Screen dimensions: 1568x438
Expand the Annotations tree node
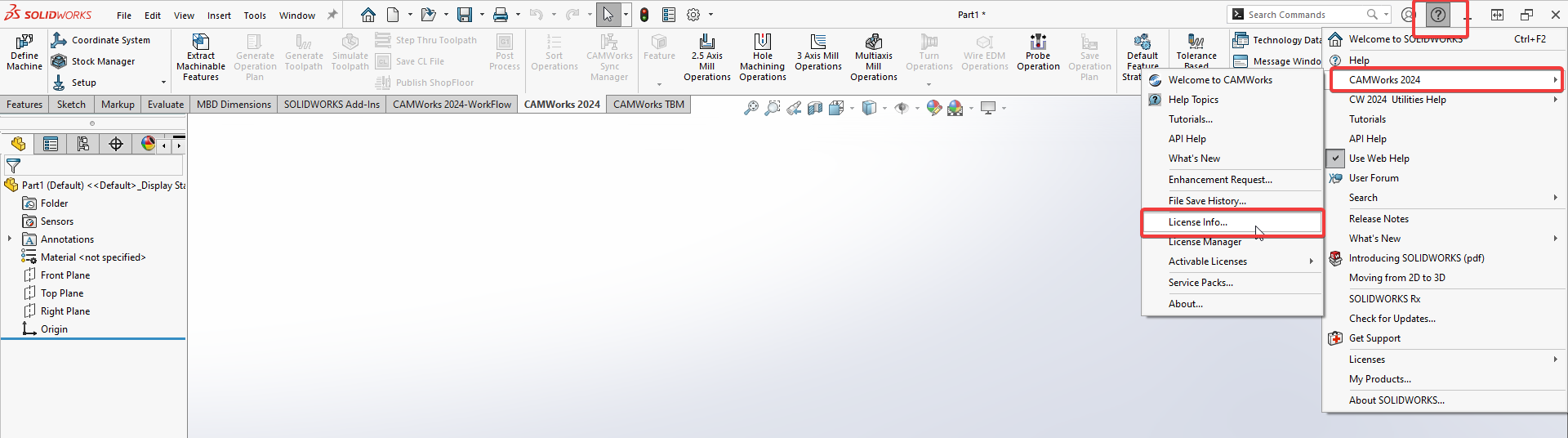tap(10, 239)
